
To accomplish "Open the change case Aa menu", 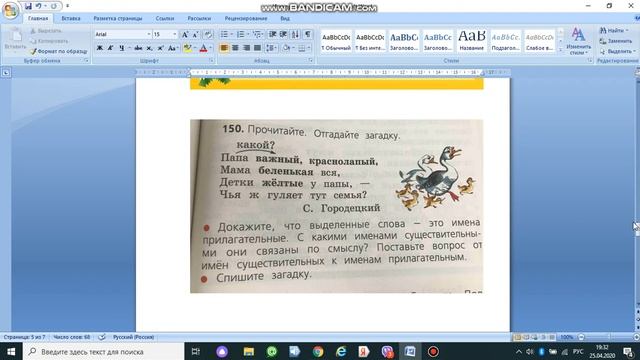I will click(172, 48).
